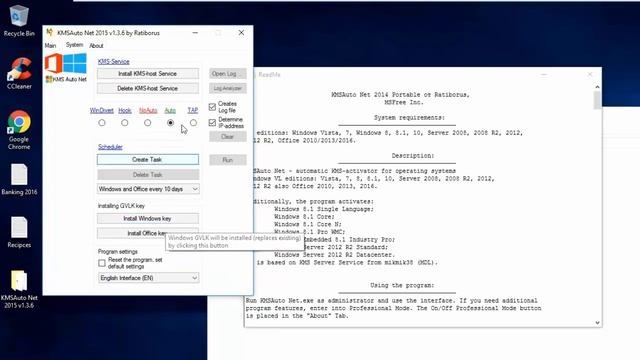Select the TAP radio button
The image size is (640, 360).
tap(193, 122)
